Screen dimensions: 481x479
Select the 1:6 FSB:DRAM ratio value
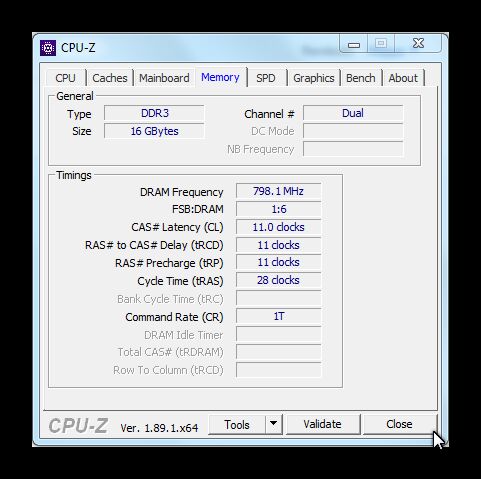coord(278,209)
